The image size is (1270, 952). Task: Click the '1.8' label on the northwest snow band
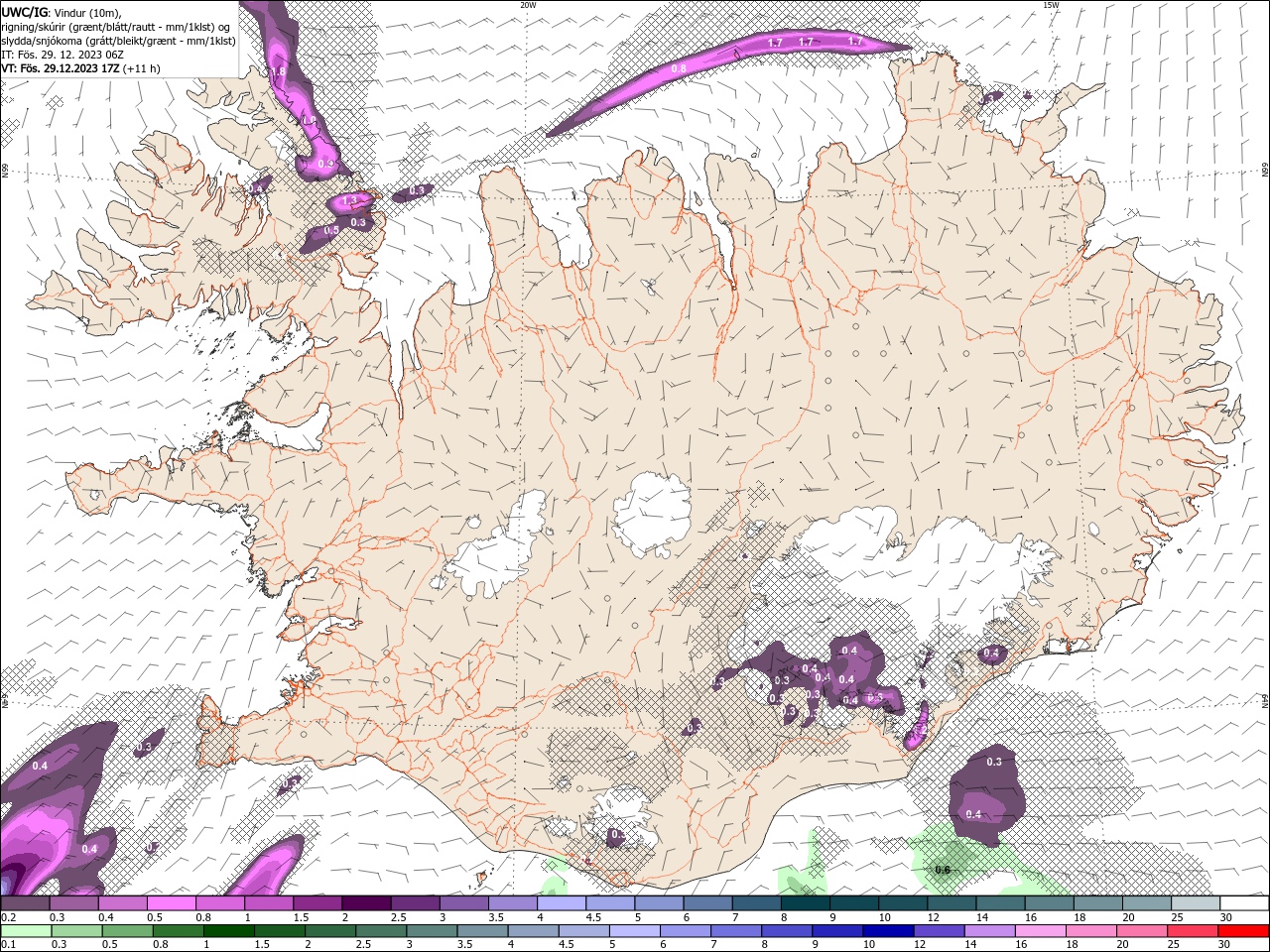click(278, 71)
